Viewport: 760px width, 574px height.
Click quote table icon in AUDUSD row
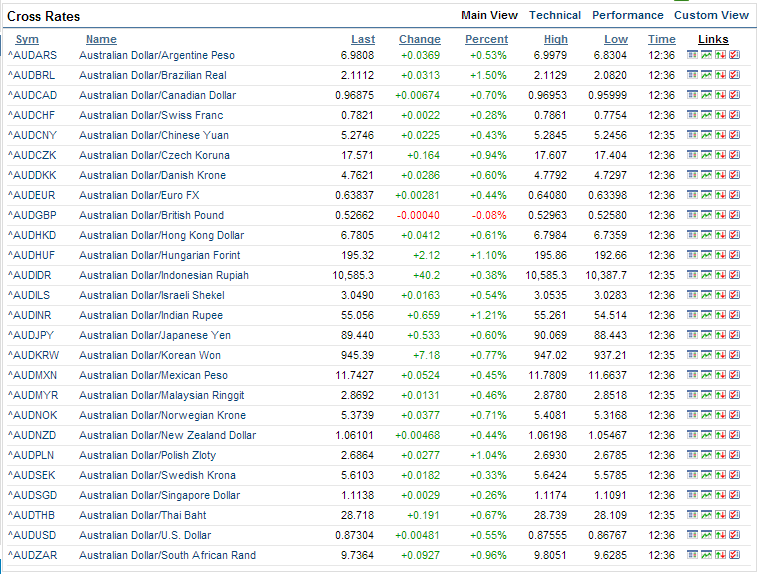click(693, 535)
